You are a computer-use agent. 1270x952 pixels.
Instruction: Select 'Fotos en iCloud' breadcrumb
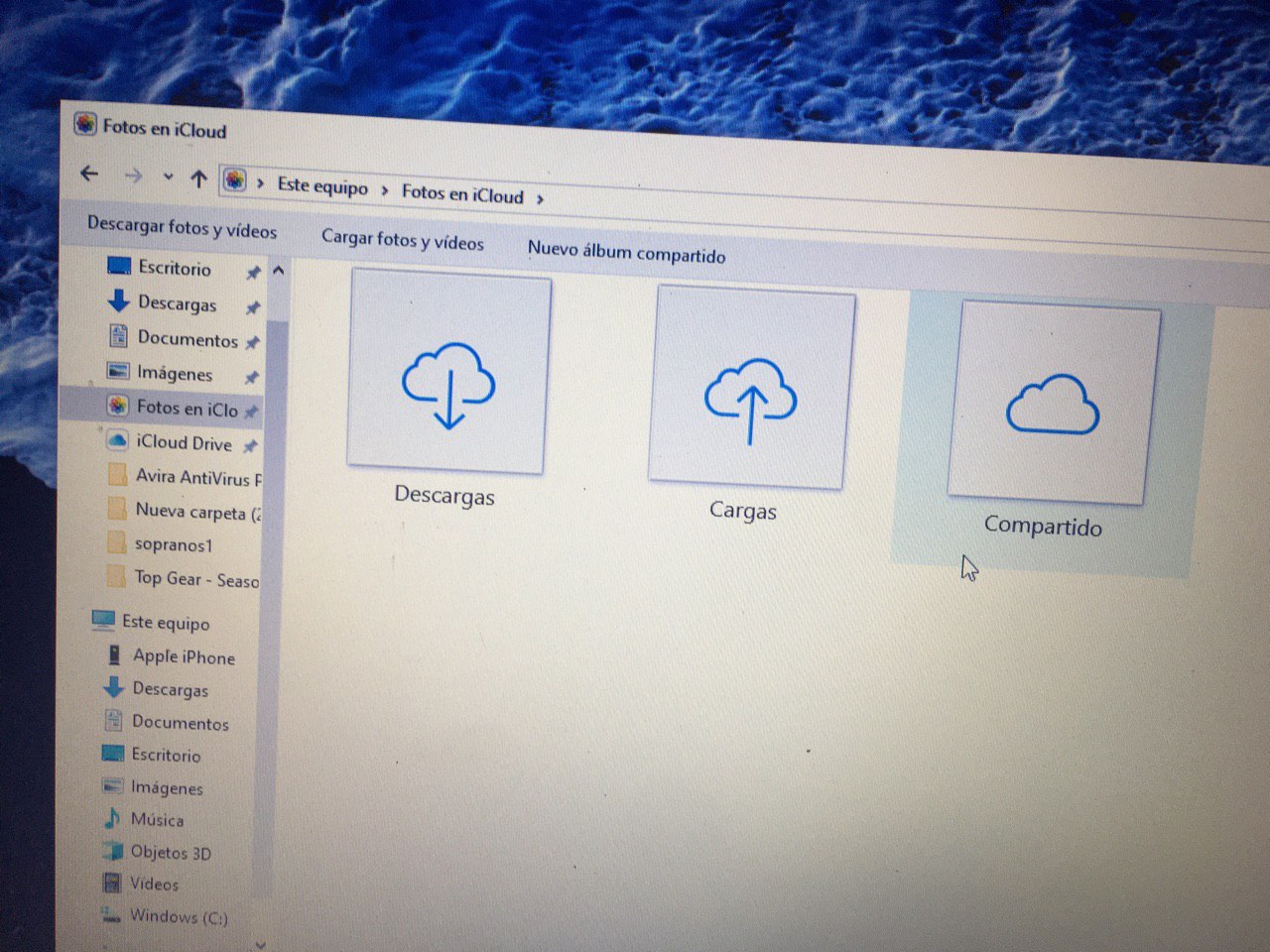coord(462,193)
